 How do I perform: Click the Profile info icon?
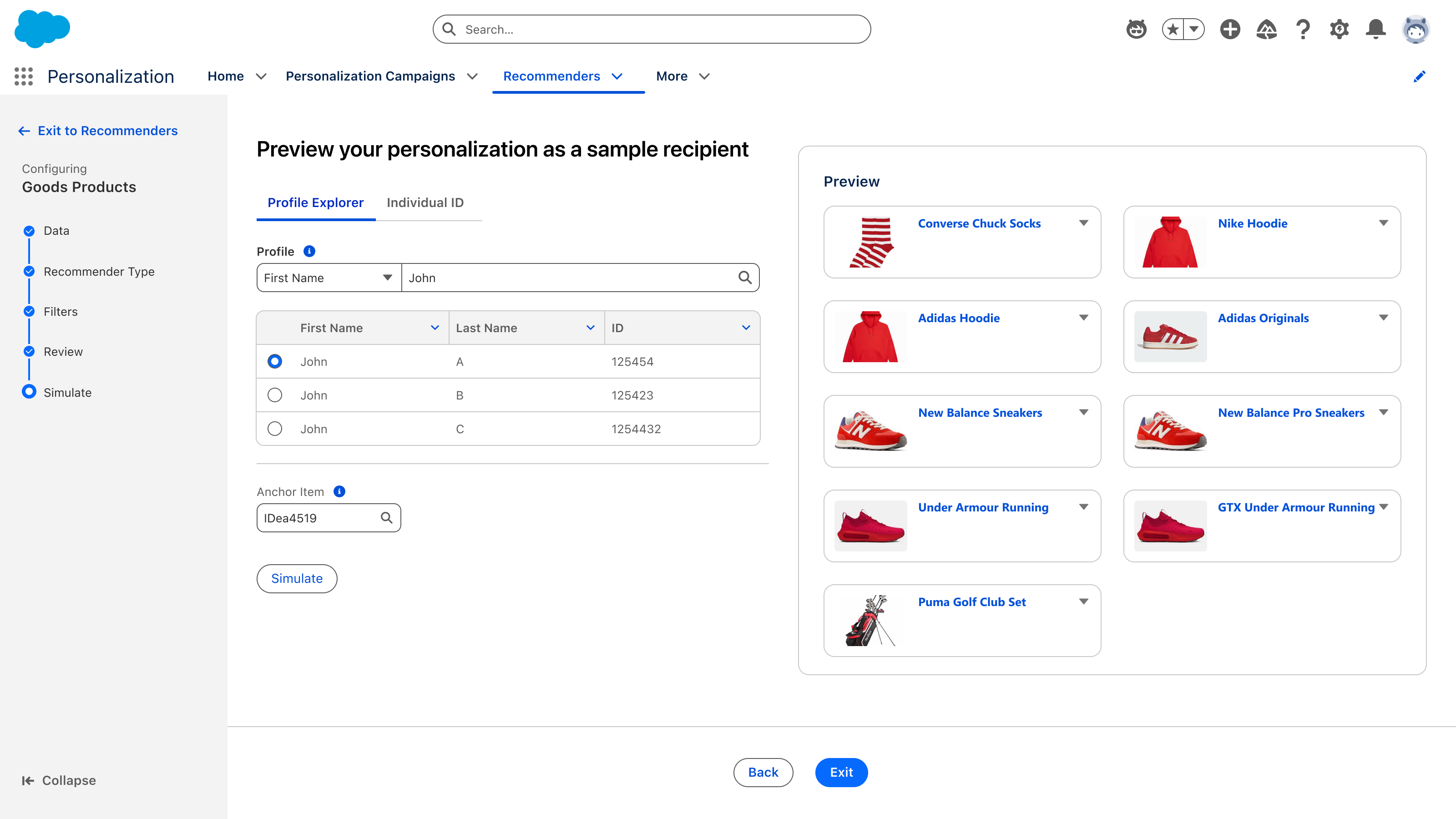309,251
